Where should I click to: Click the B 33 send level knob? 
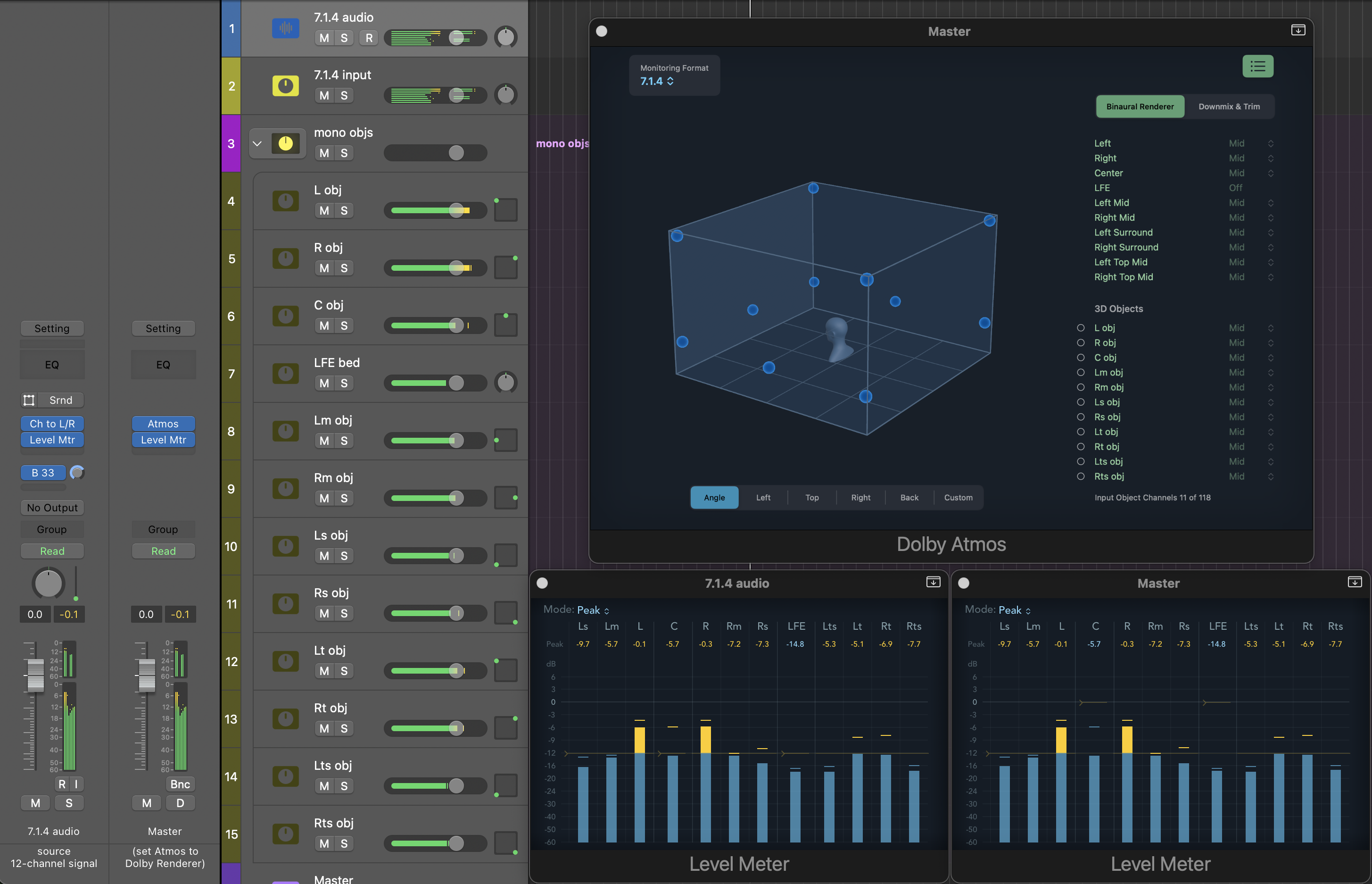(77, 472)
